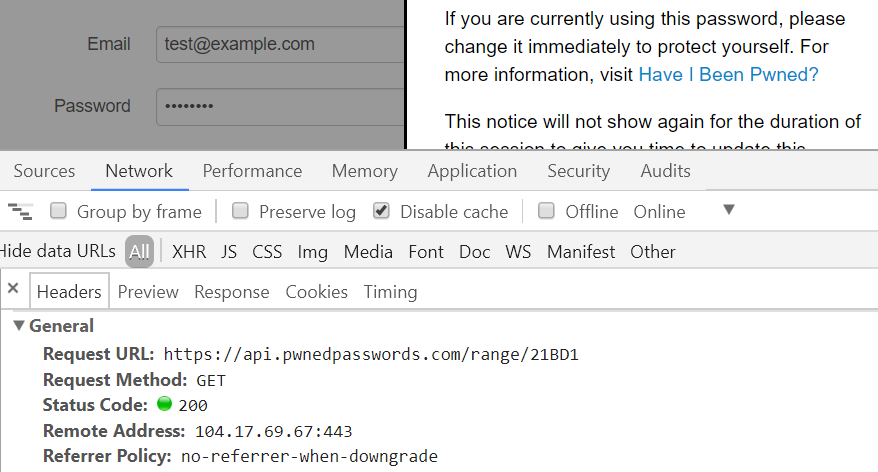Open the Security panel
The height and width of the screenshot is (472, 878).
pos(578,171)
